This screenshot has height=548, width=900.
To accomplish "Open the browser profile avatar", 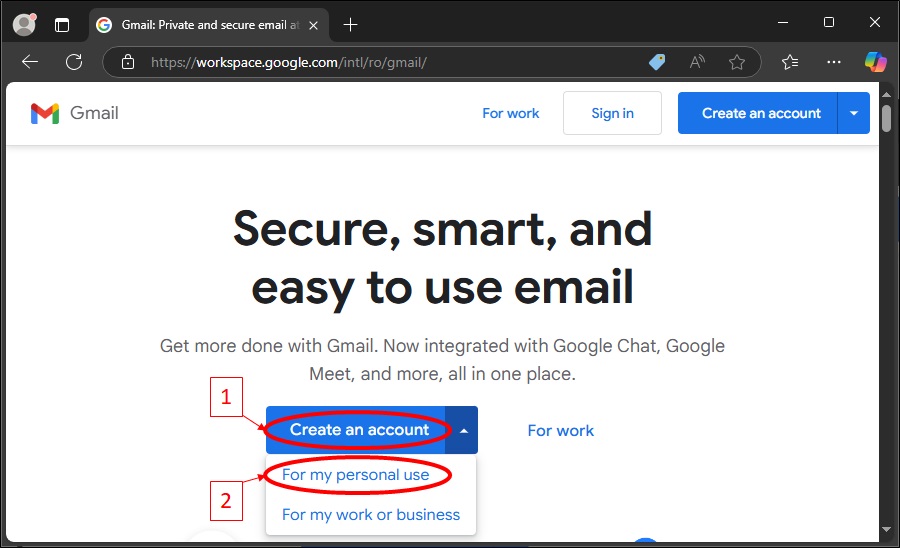I will 24,24.
